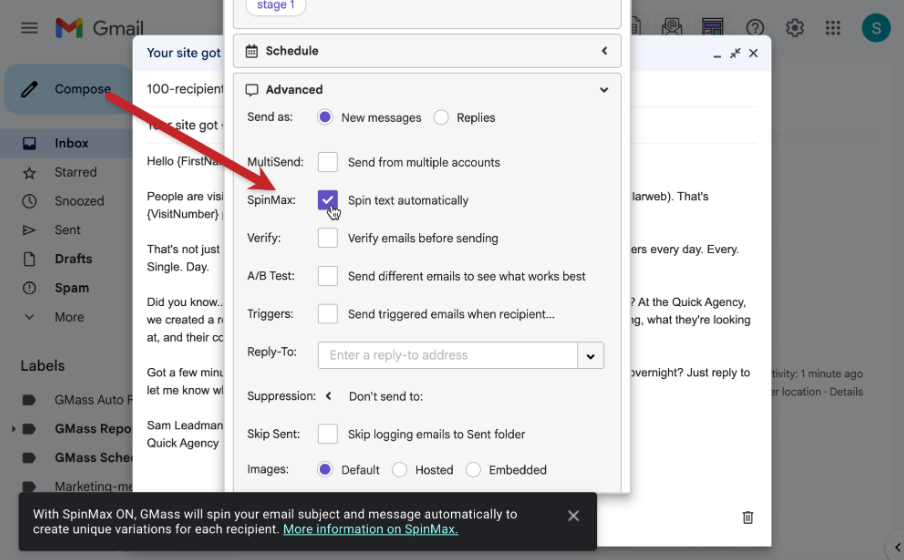
Task: Open the Google apps grid icon
Action: pos(833,28)
